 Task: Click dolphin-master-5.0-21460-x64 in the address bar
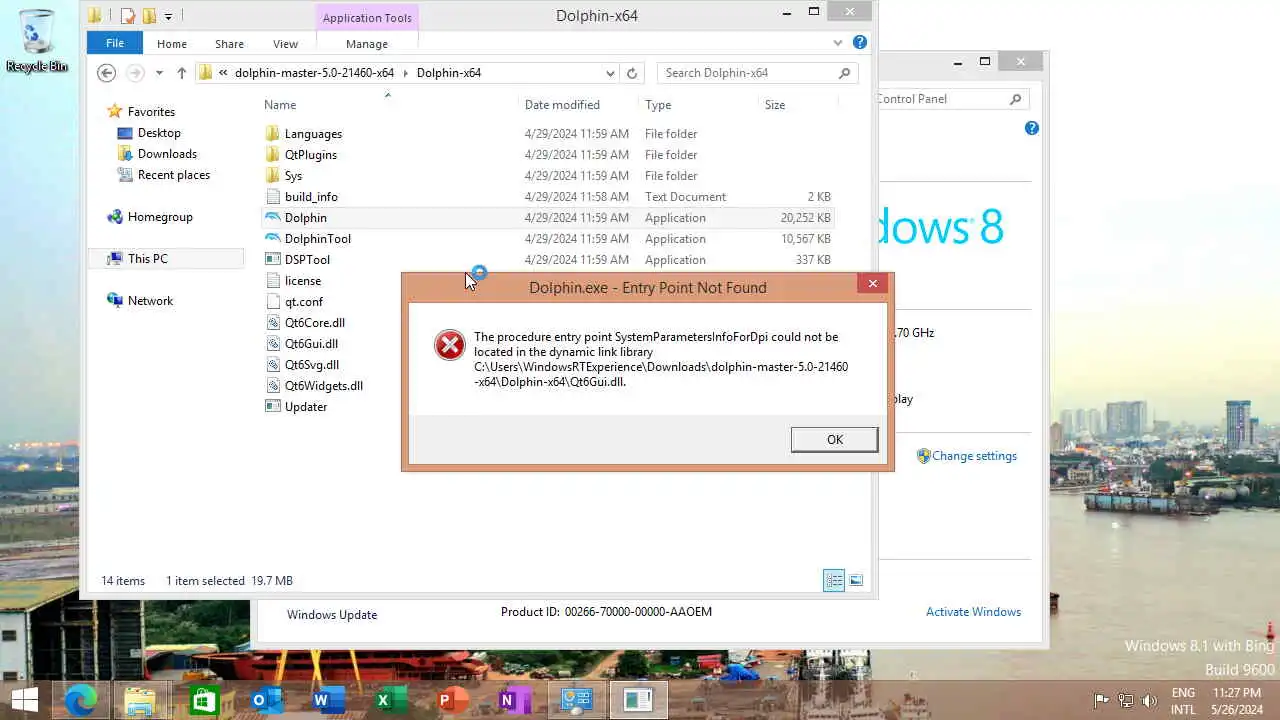[x=314, y=73]
